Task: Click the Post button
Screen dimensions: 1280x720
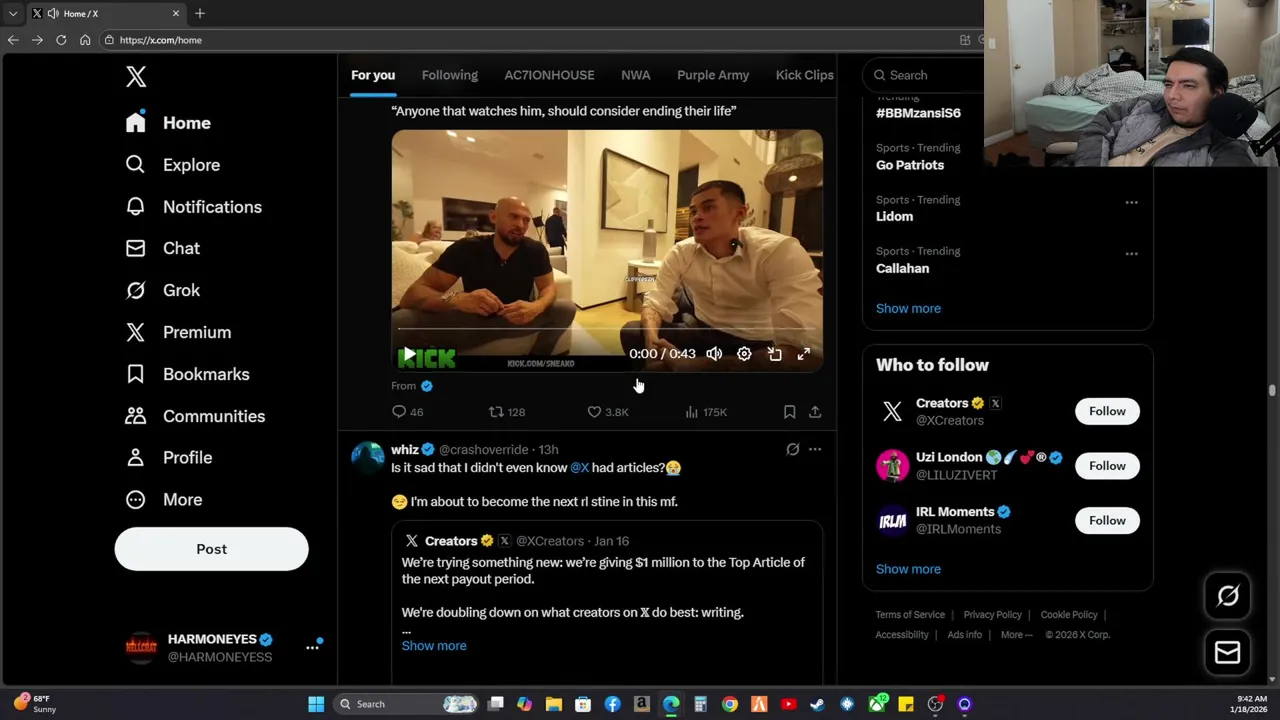Action: 211,549
